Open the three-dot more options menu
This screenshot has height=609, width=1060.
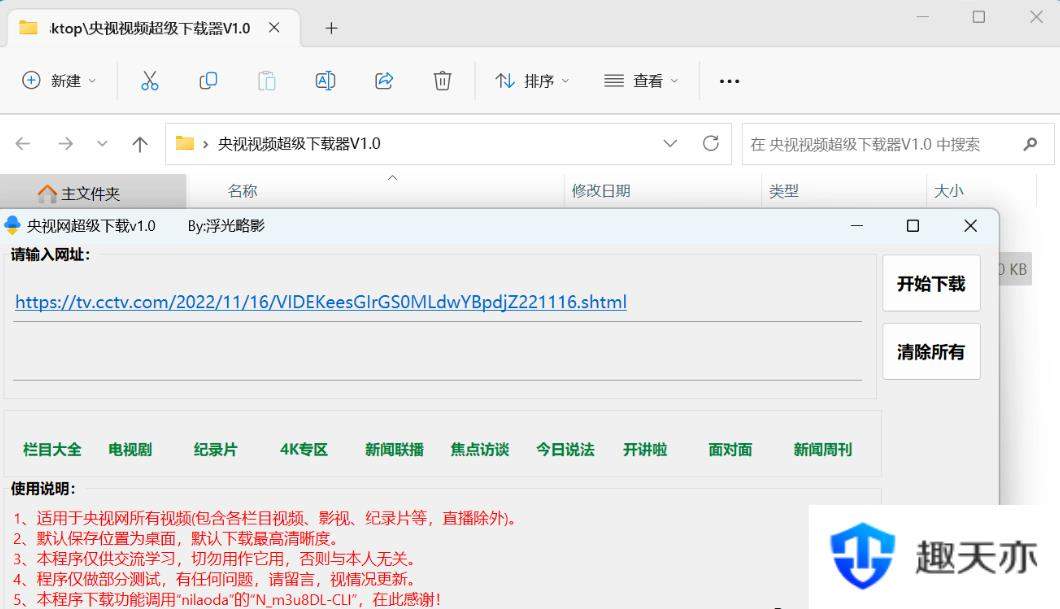(x=729, y=81)
